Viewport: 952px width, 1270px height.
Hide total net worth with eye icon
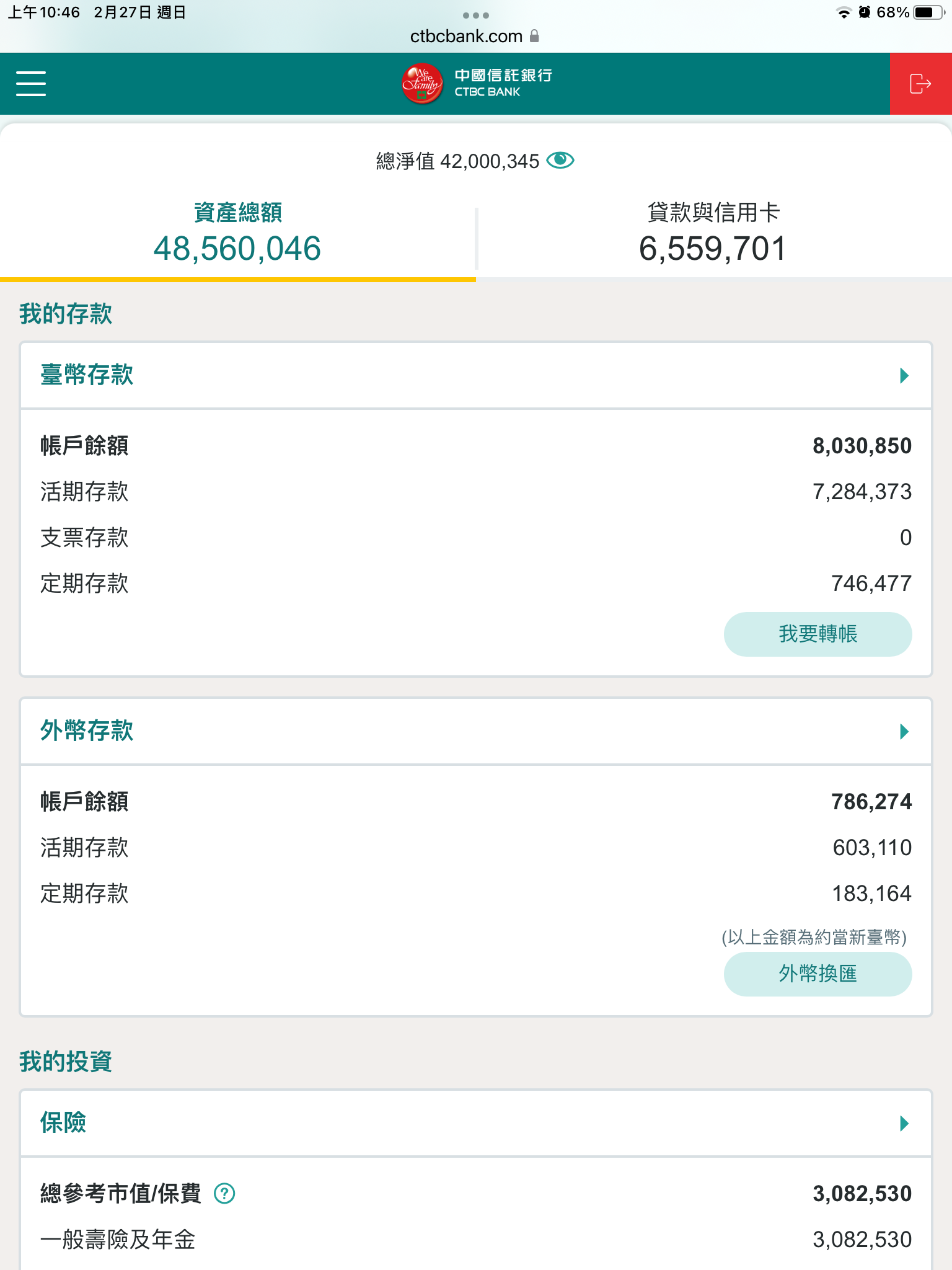coord(560,161)
